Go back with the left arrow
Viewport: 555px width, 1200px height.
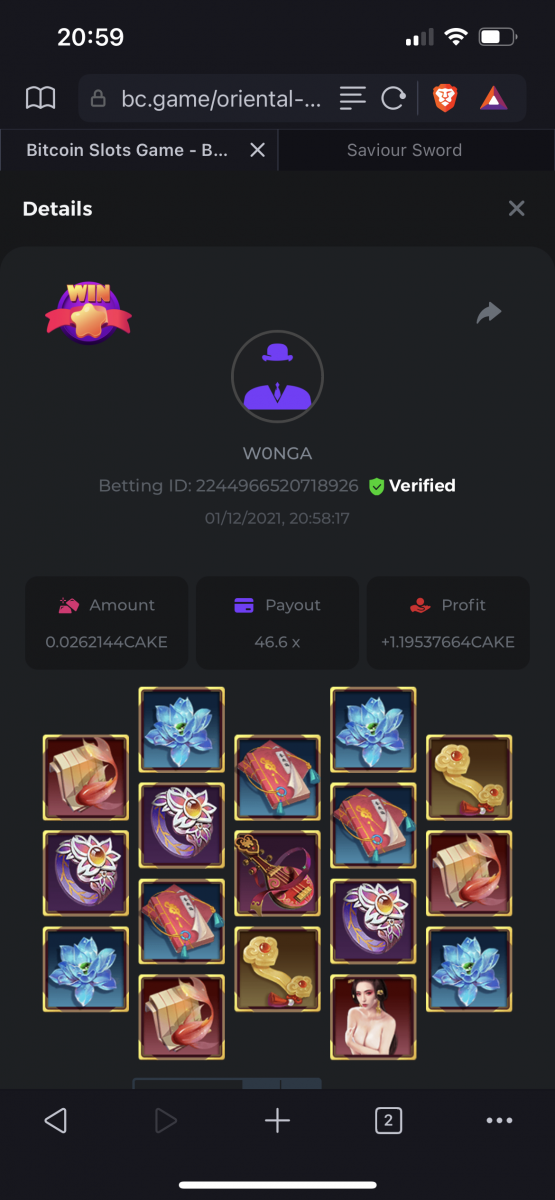[x=56, y=1121]
